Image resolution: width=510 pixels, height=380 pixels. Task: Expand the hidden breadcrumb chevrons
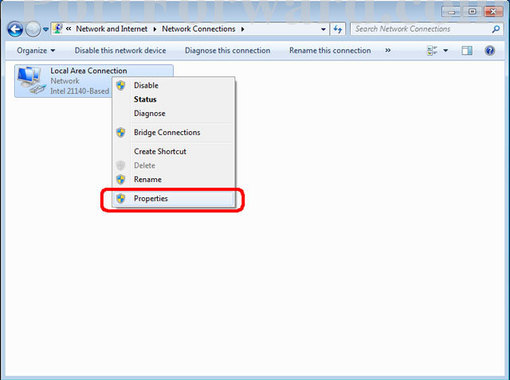point(68,29)
